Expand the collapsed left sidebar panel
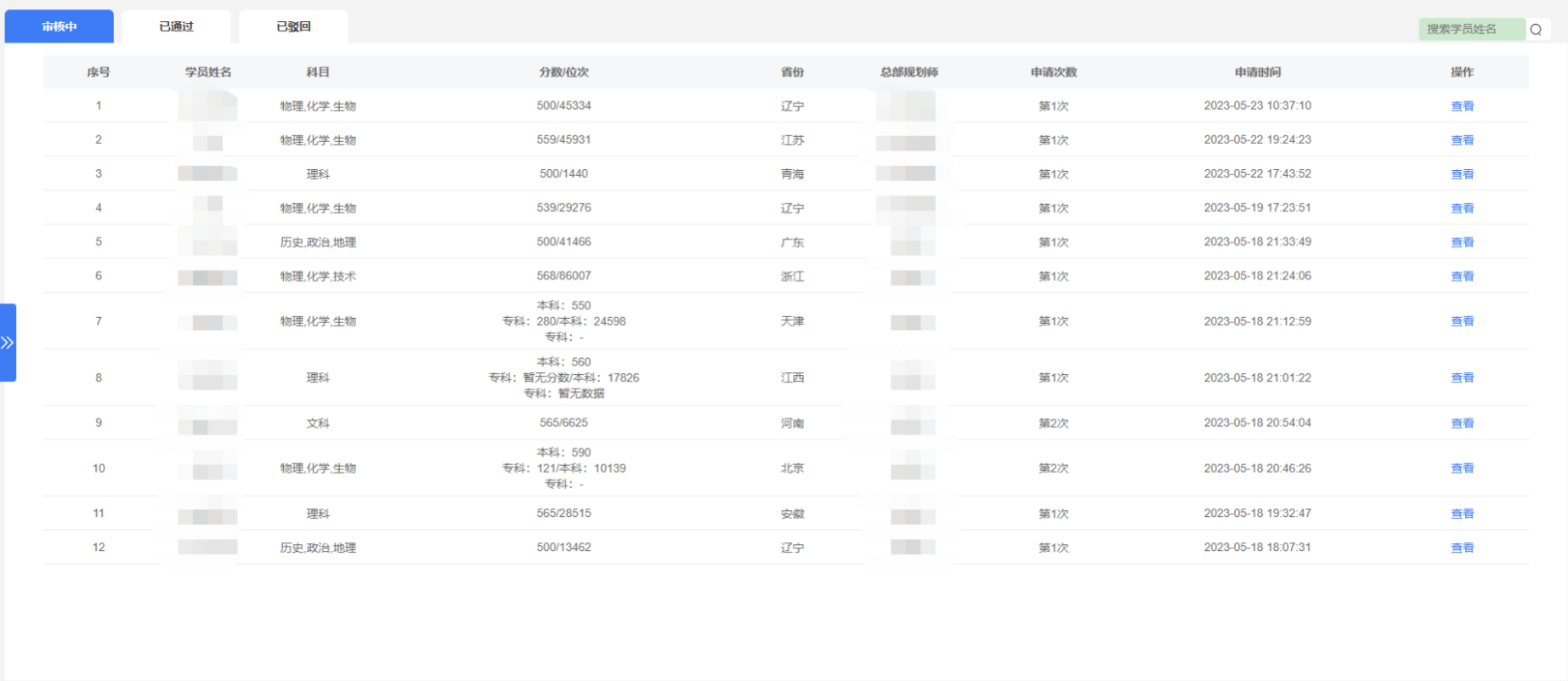 8,343
